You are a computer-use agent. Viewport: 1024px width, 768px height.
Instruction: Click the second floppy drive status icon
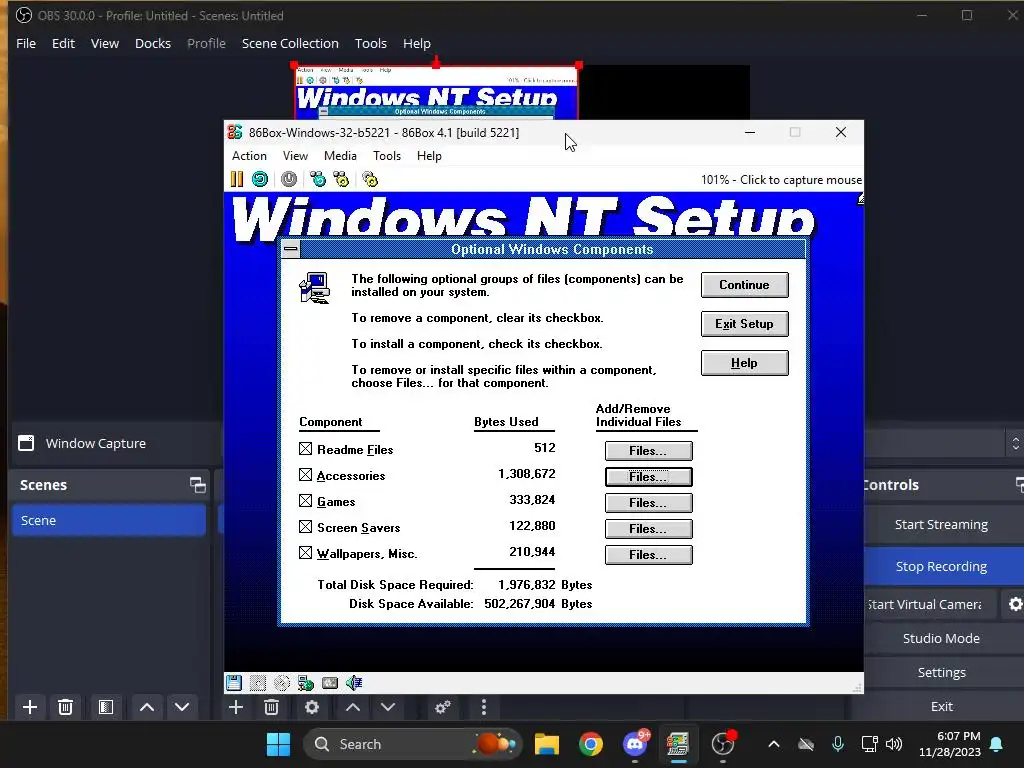(258, 683)
